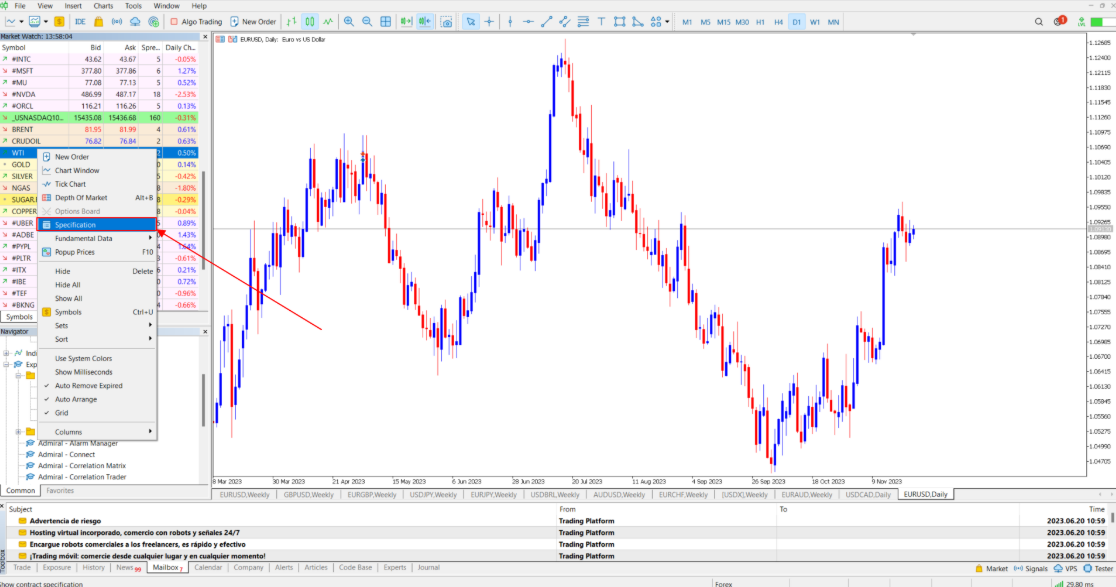Toggle chart shift icon
Image resolution: width=1116 pixels, height=587 pixels.
(424, 22)
